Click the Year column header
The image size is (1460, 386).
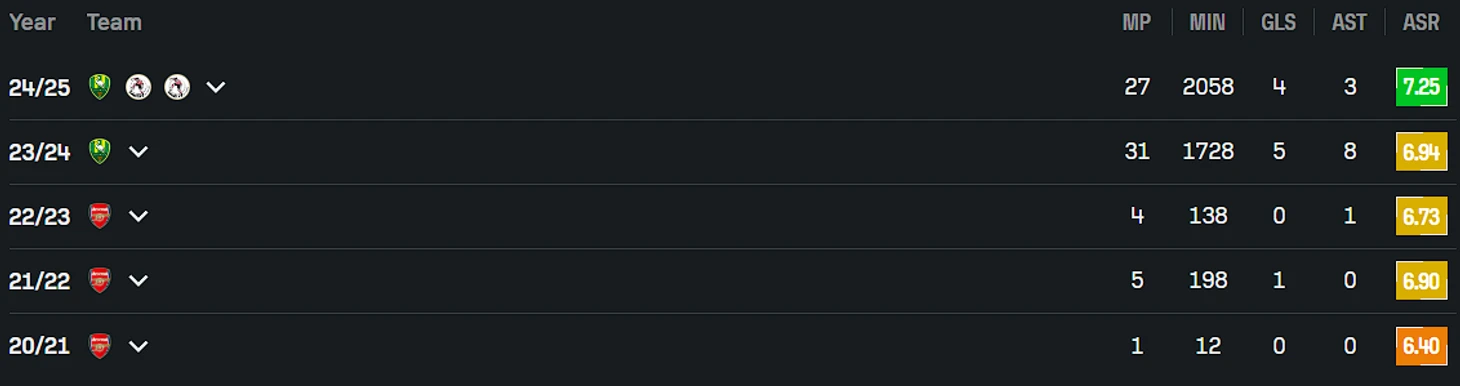pos(32,22)
